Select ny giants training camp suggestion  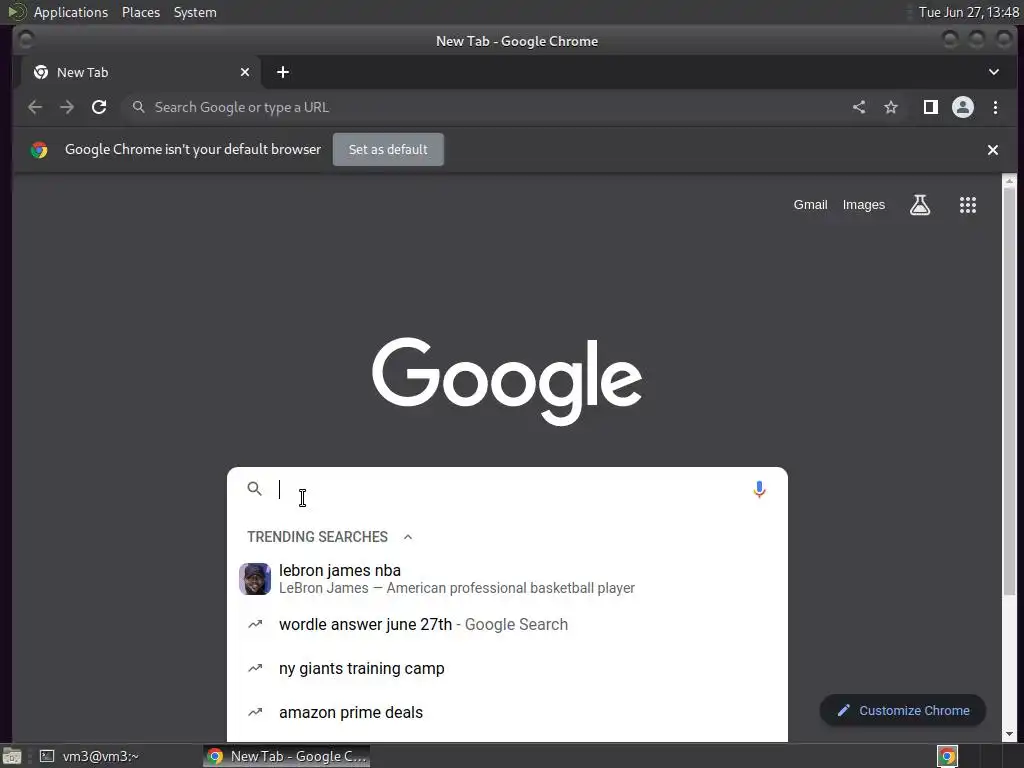pyautogui.click(x=507, y=668)
